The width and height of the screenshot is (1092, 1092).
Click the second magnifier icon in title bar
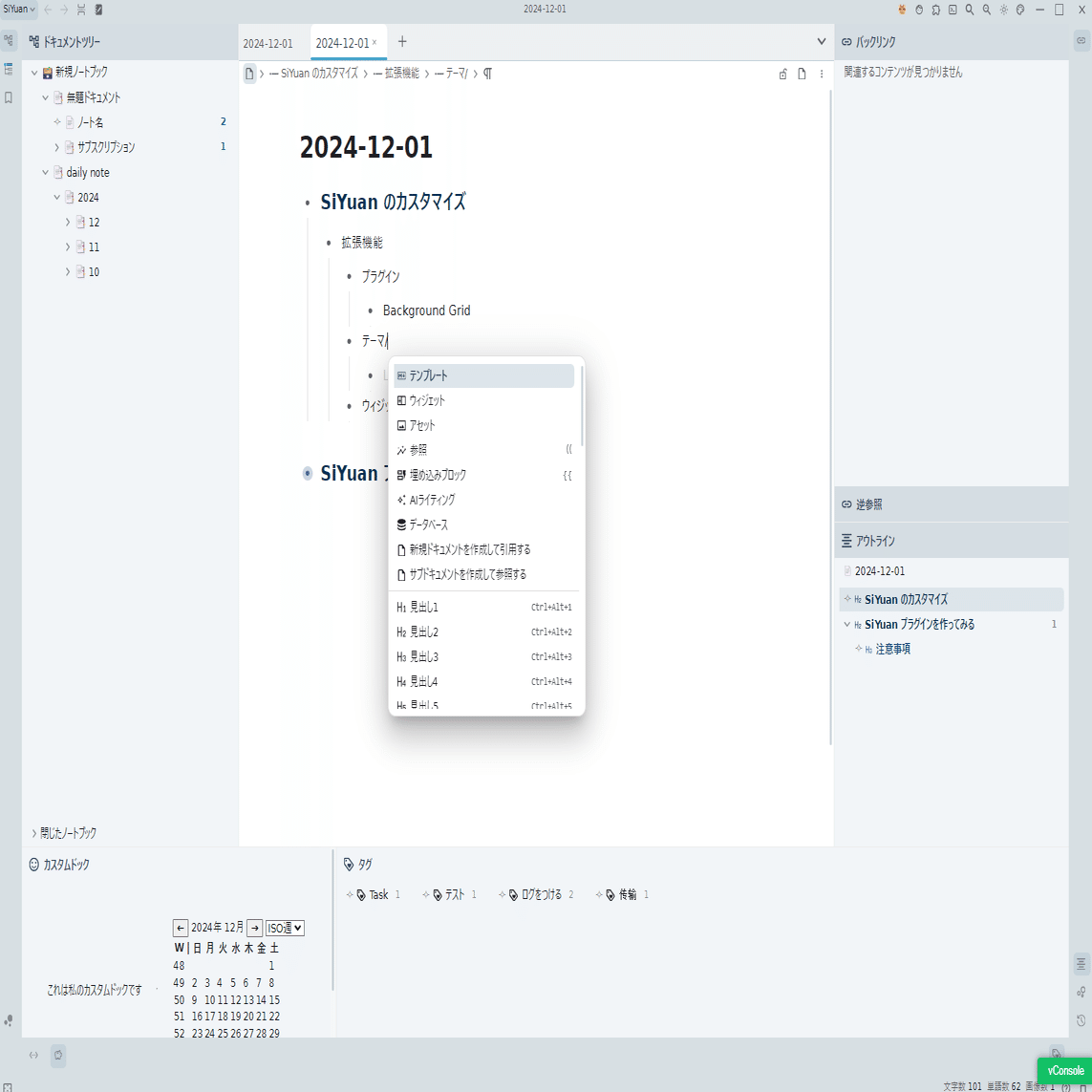987,10
